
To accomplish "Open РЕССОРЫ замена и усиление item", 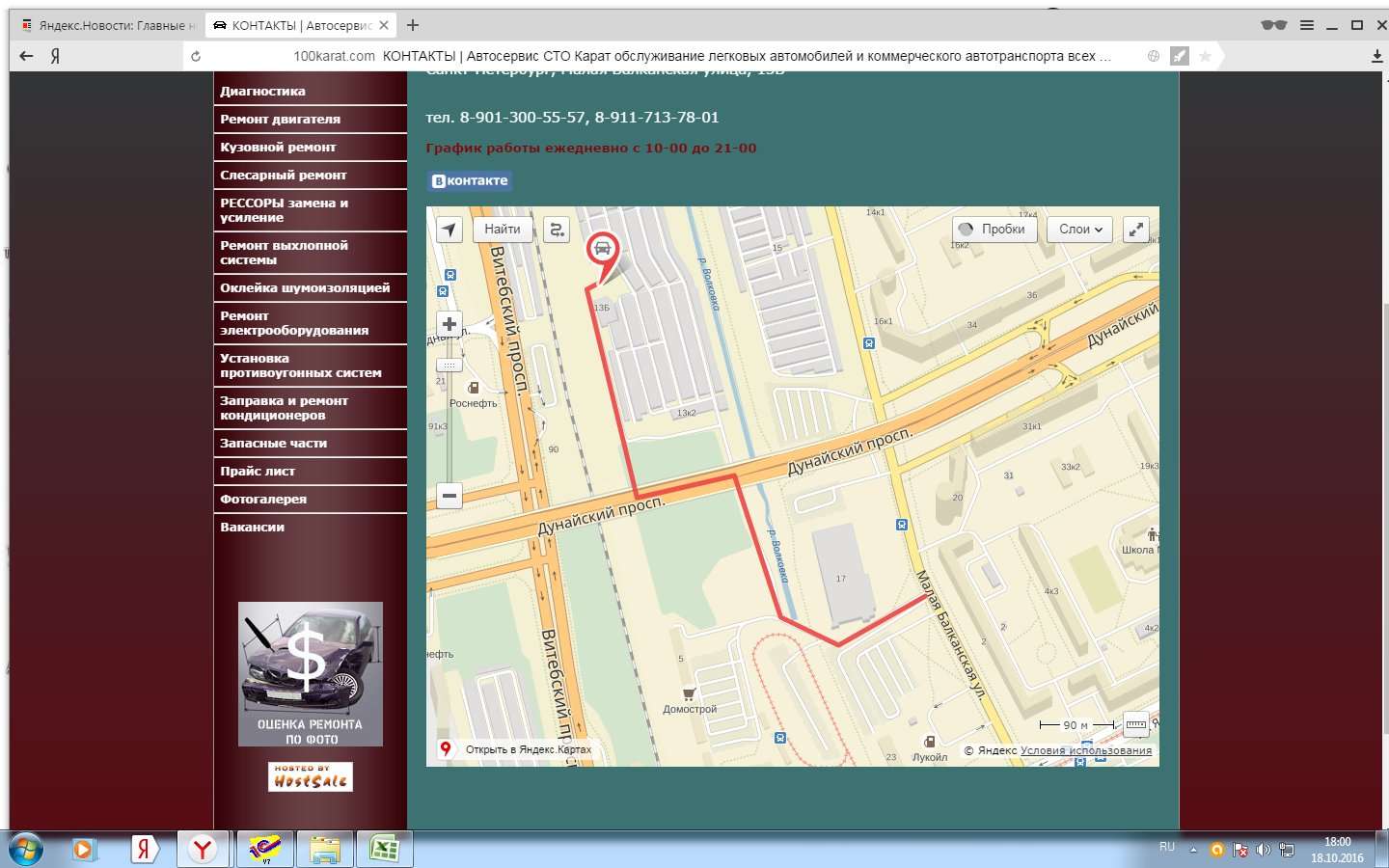I will (x=311, y=210).
